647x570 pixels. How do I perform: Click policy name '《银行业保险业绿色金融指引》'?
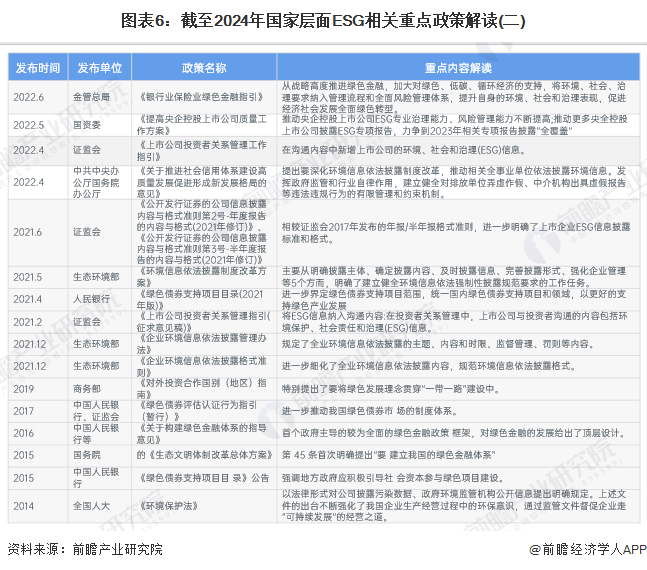[x=202, y=97]
